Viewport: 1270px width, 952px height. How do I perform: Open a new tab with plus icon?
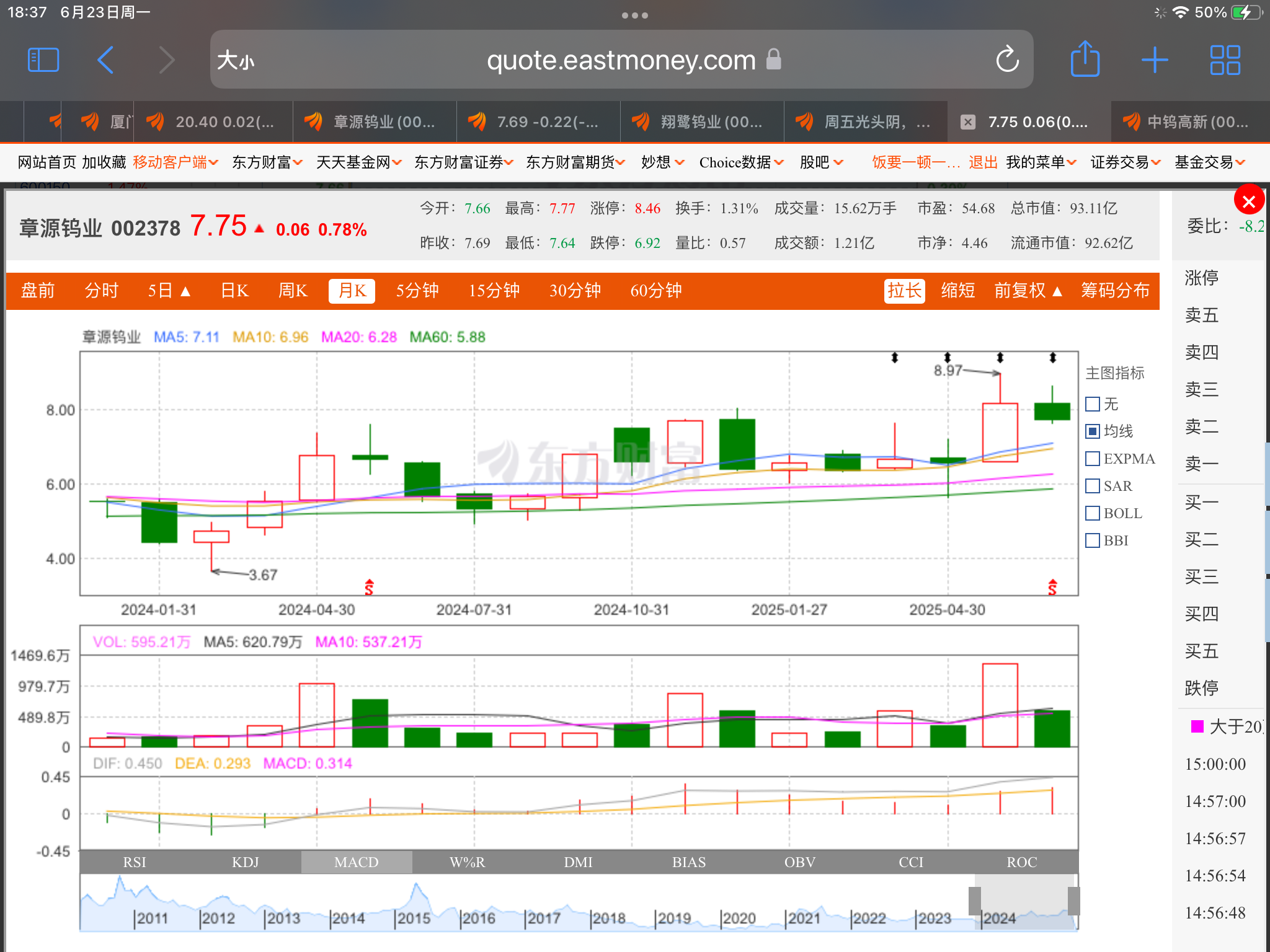1155,60
